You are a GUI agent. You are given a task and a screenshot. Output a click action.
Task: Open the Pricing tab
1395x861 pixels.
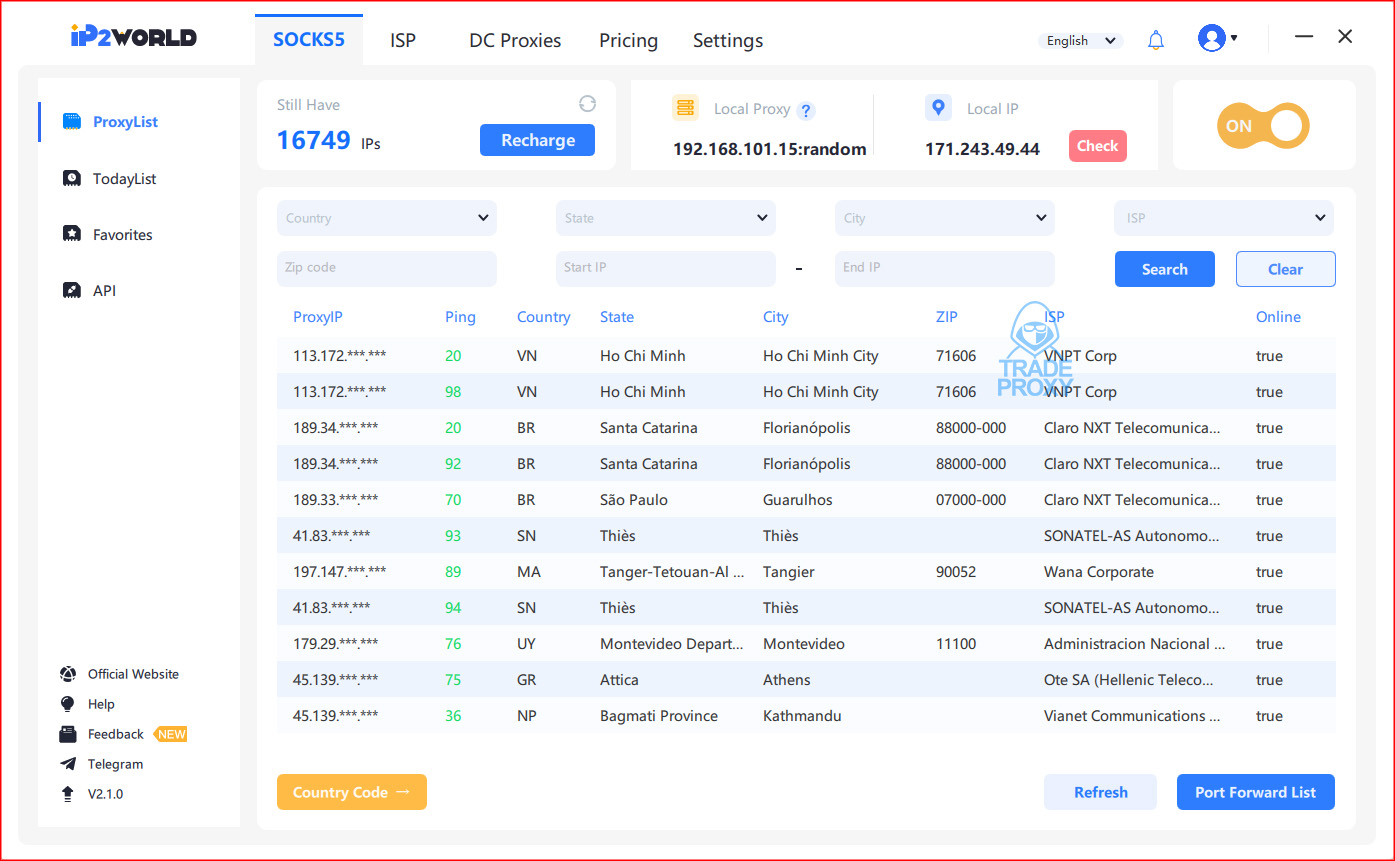628,41
